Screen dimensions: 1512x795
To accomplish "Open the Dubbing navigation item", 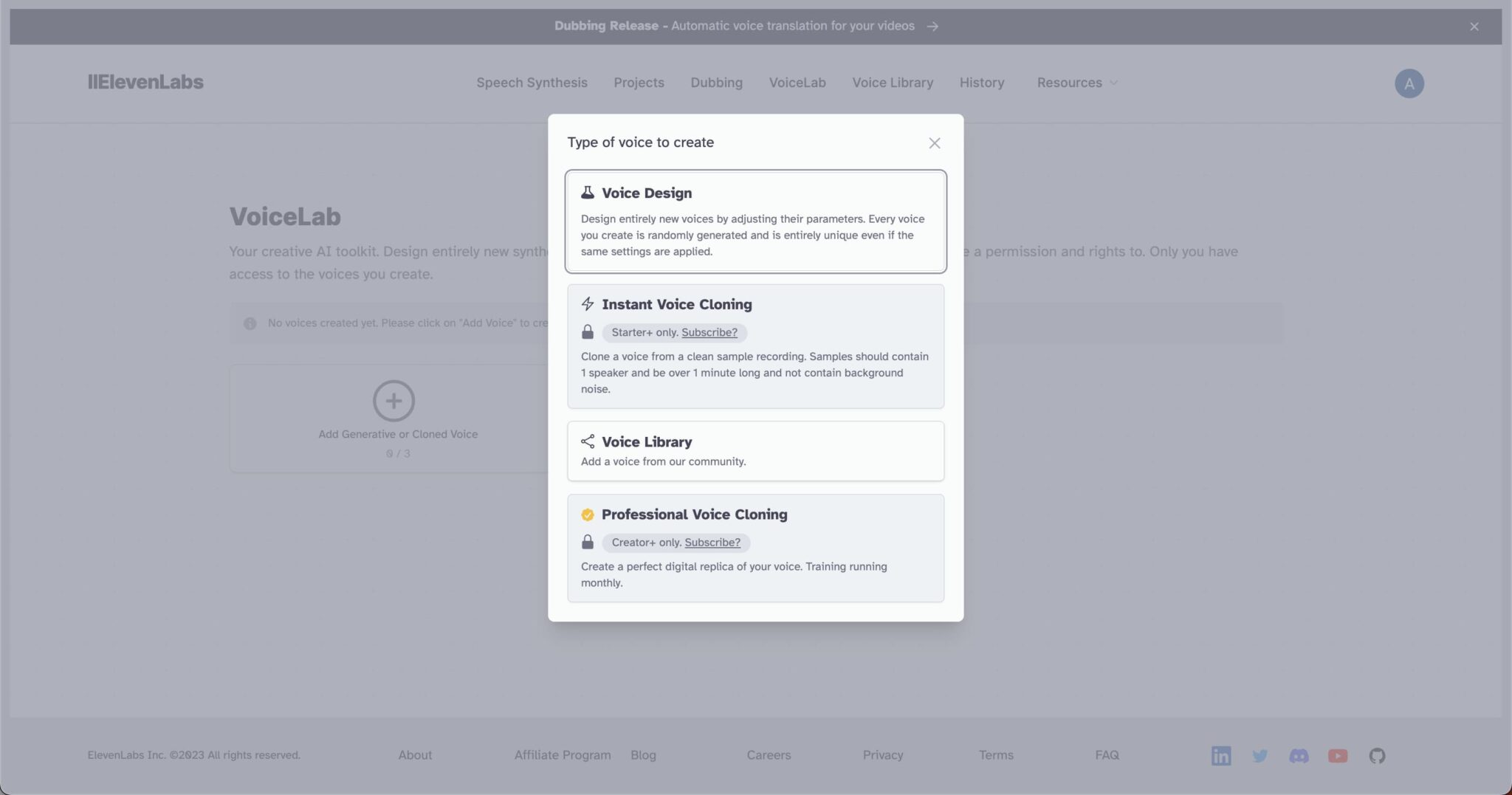I will (716, 83).
